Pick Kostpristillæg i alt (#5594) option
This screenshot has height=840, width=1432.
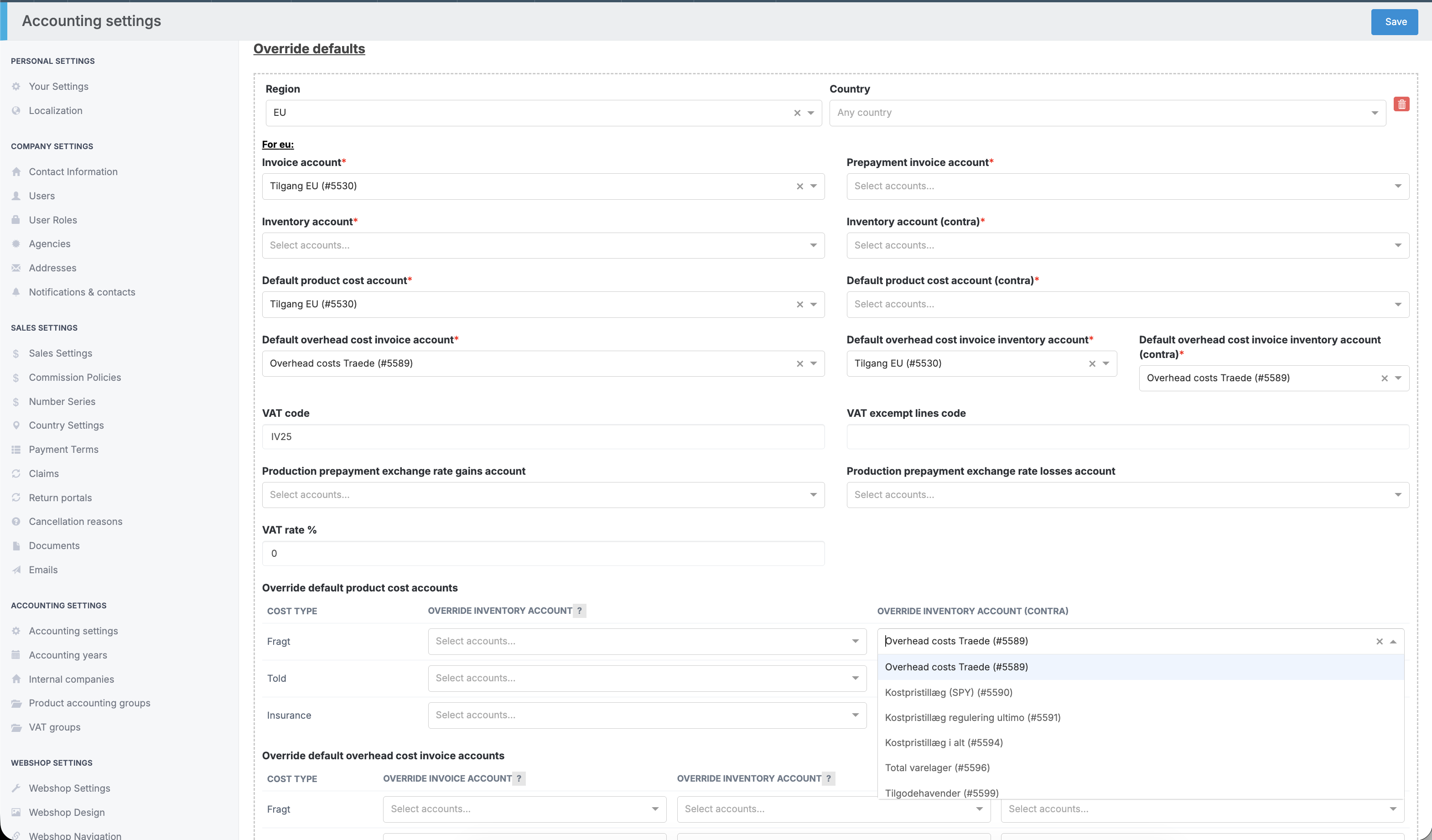pyautogui.click(x=943, y=742)
